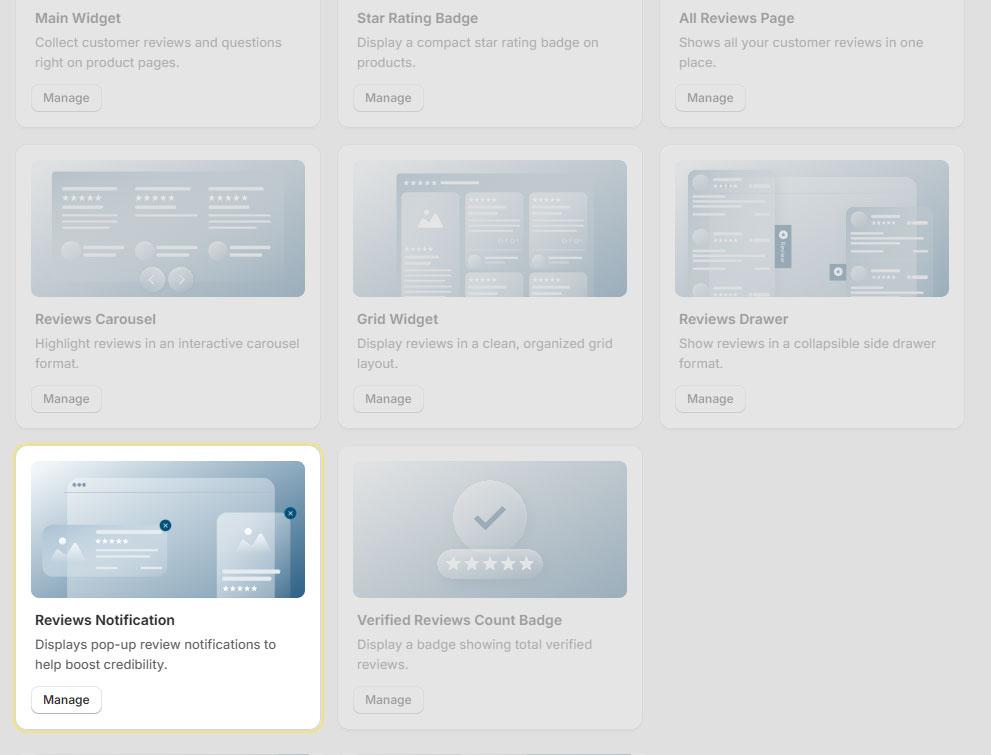The width and height of the screenshot is (991, 755).
Task: Click the right arrow in the Reviews Carousel preview
Action: click(x=180, y=280)
